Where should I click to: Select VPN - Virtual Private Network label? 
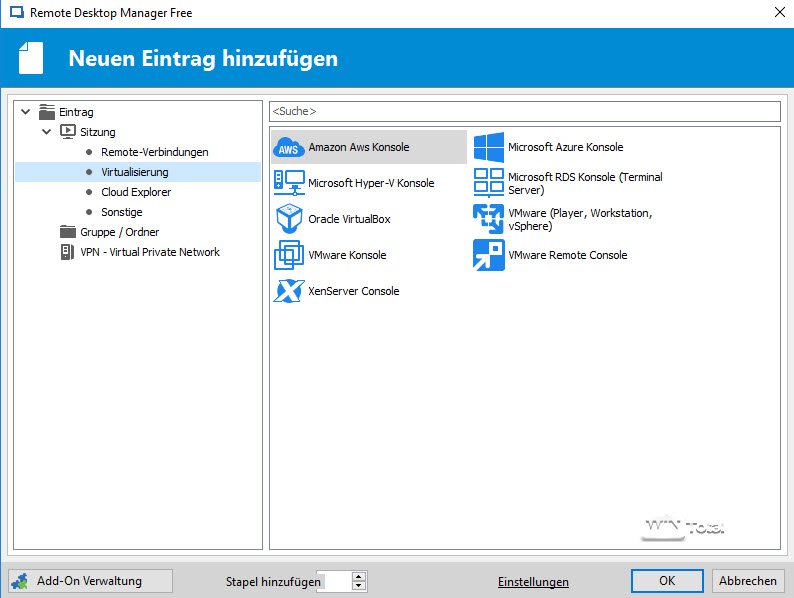[x=150, y=252]
